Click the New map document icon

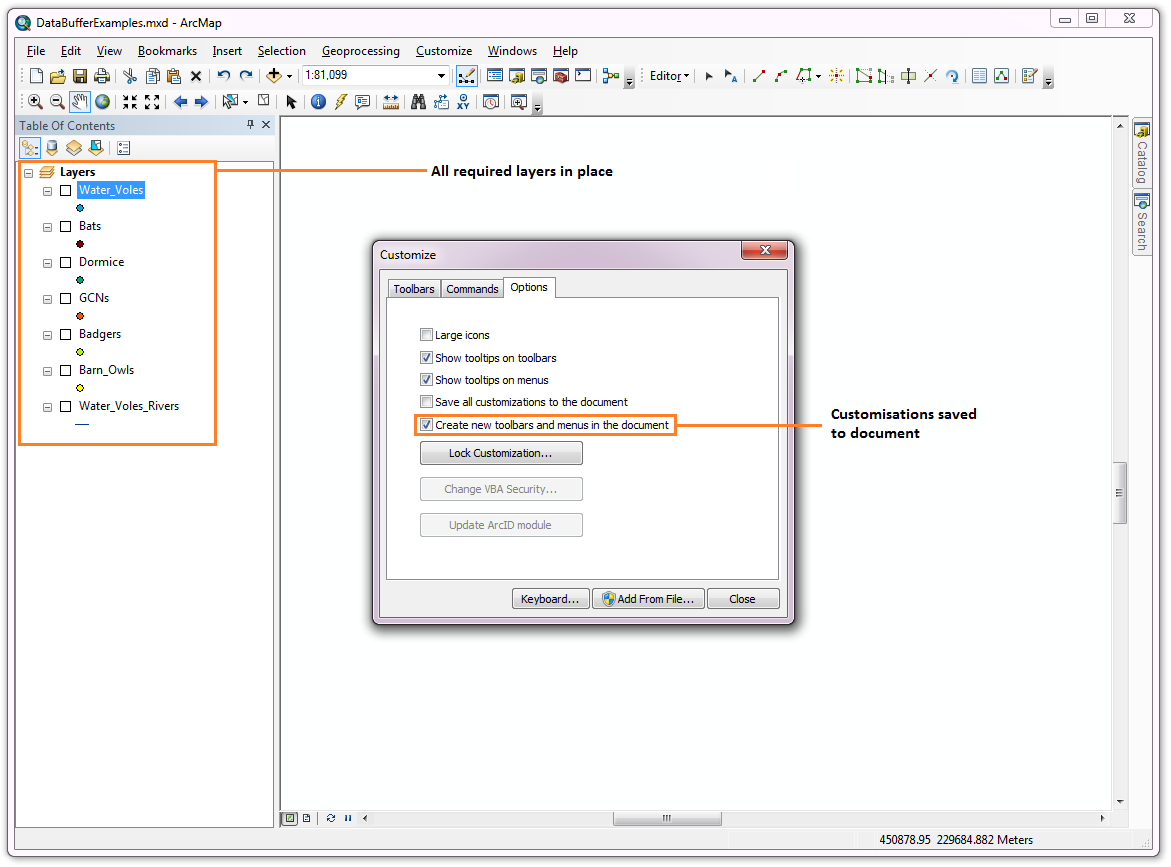tap(36, 75)
